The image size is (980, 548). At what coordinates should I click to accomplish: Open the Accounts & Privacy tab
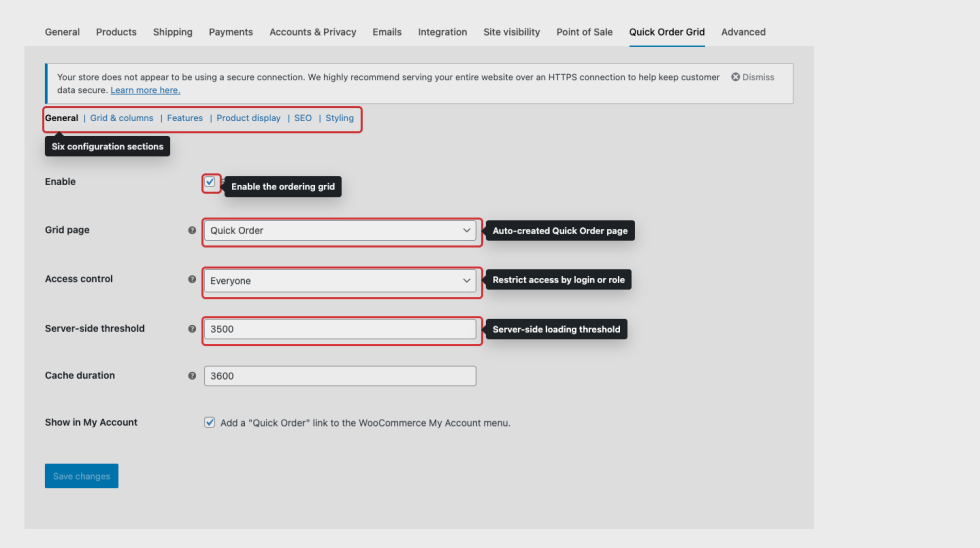point(312,32)
